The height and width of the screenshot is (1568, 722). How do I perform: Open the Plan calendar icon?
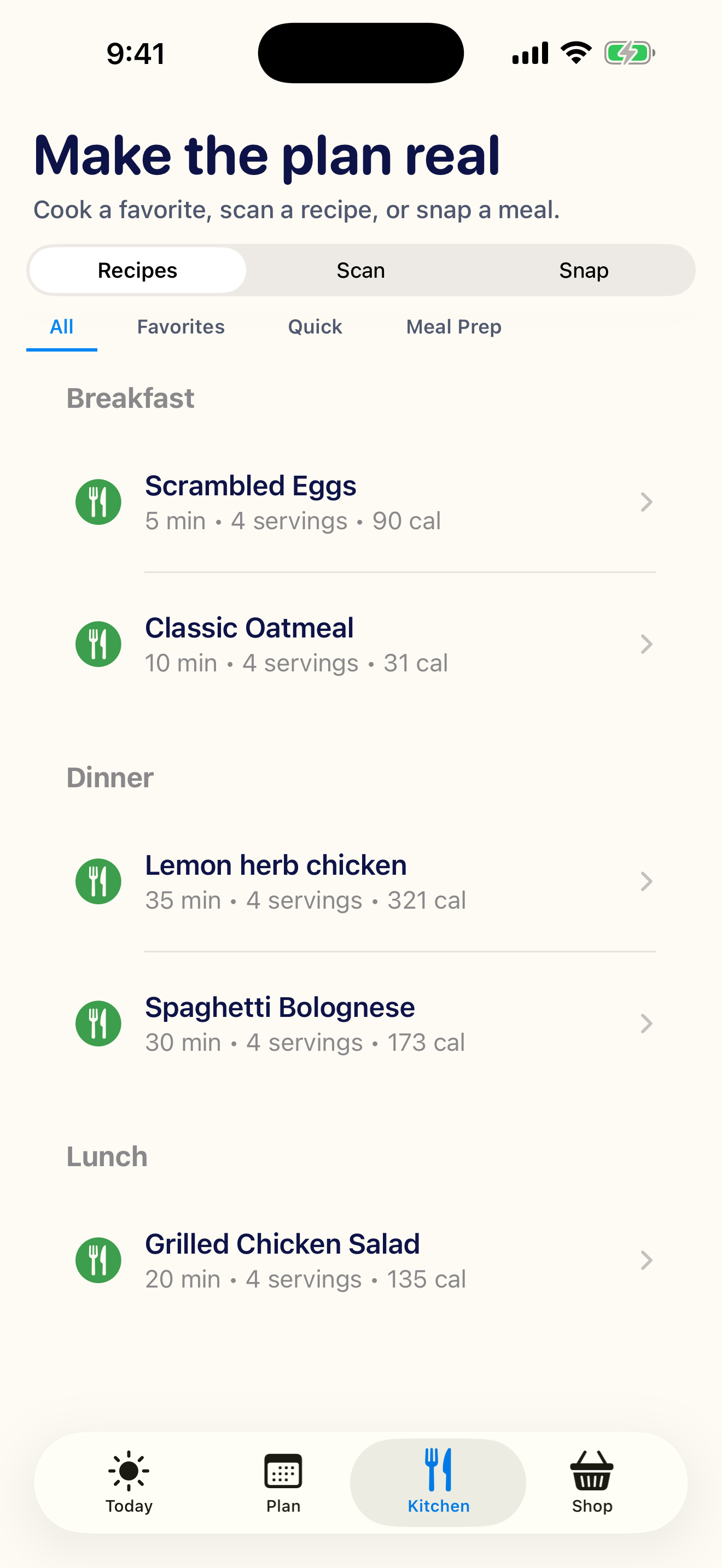(x=283, y=1471)
